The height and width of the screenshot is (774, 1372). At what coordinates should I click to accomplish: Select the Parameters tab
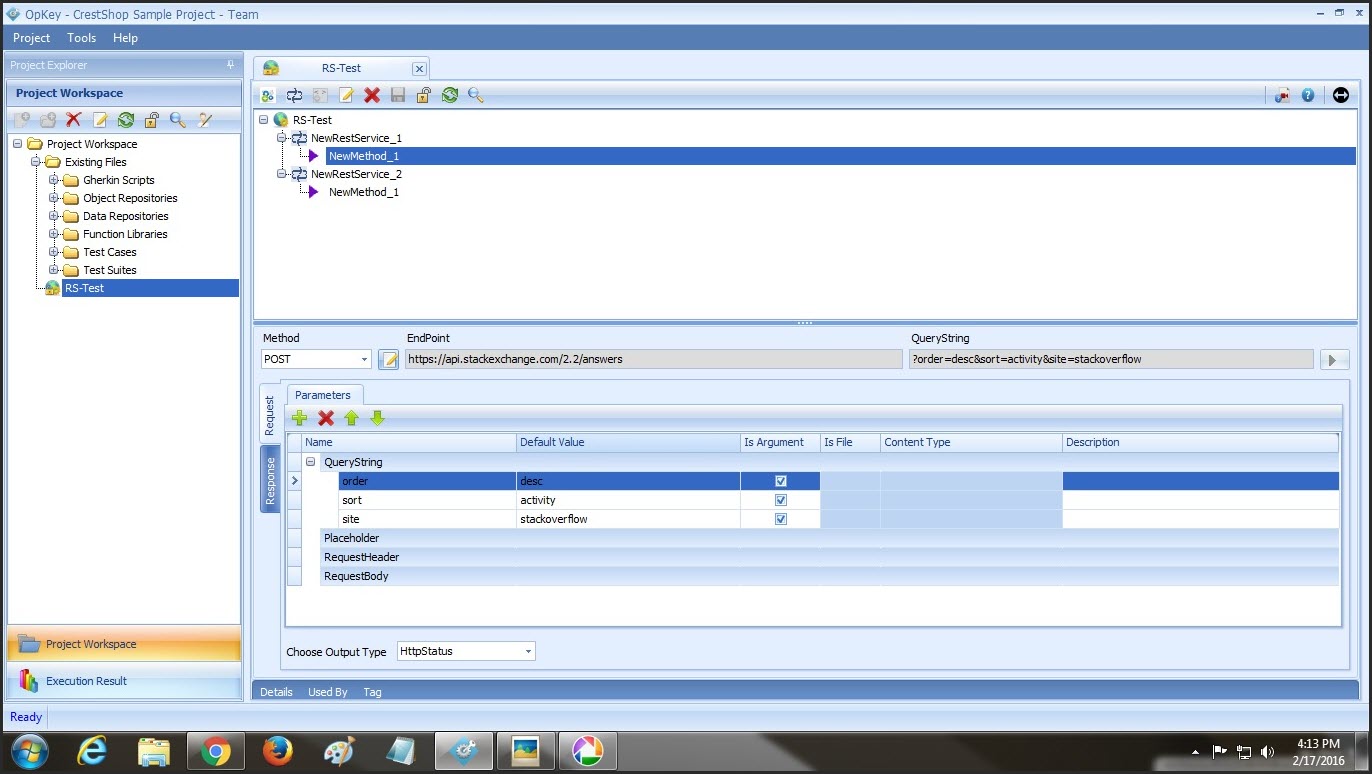(323, 395)
